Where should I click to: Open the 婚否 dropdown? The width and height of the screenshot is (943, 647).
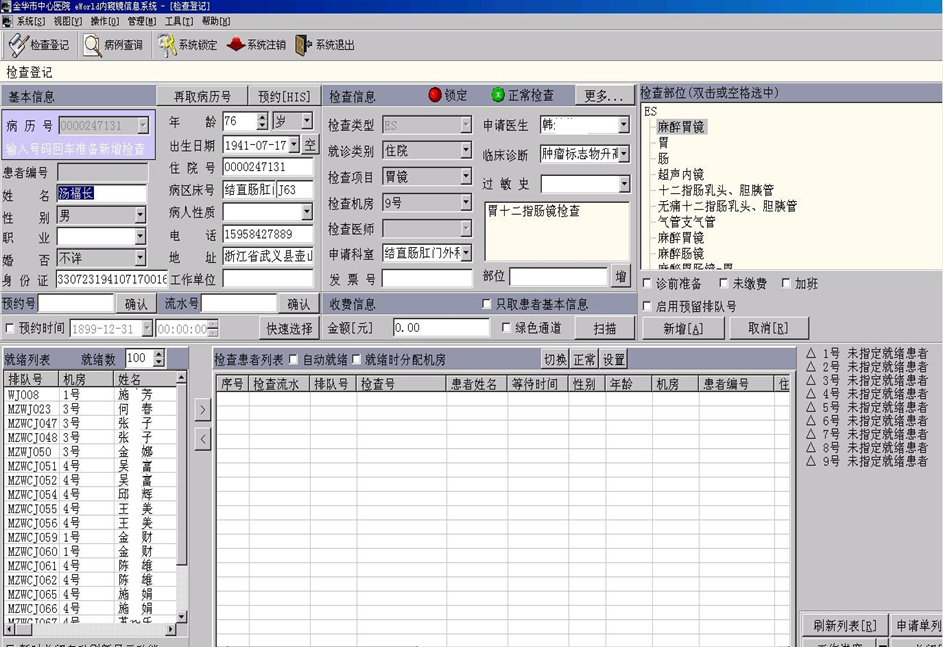[140, 258]
